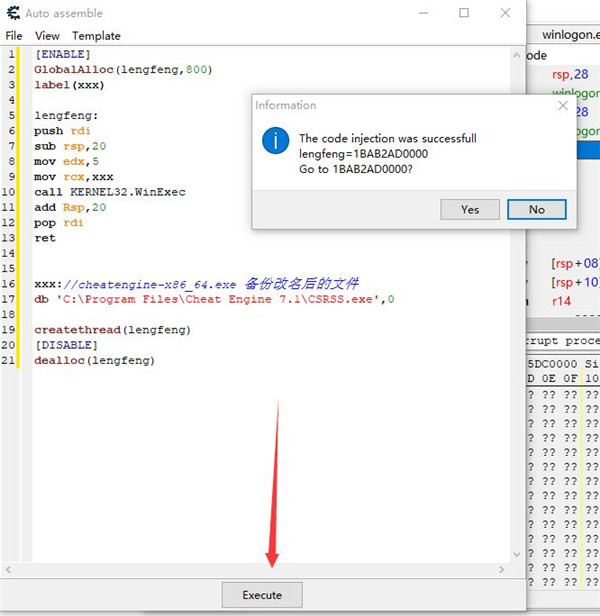Click the 'add Rsp,20' line

70,207
